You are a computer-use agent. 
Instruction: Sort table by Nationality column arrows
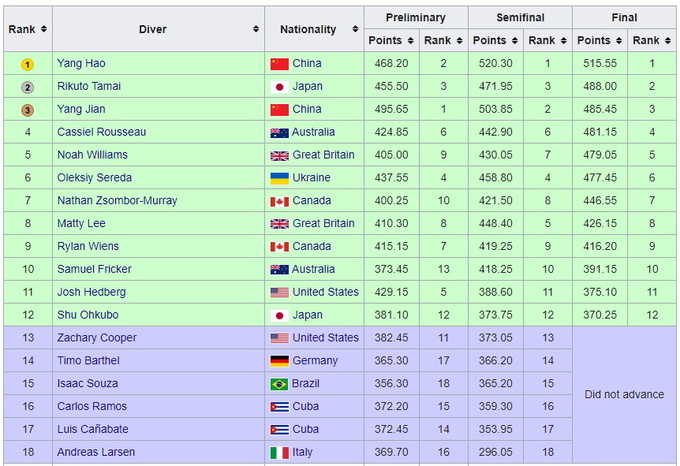coord(353,30)
